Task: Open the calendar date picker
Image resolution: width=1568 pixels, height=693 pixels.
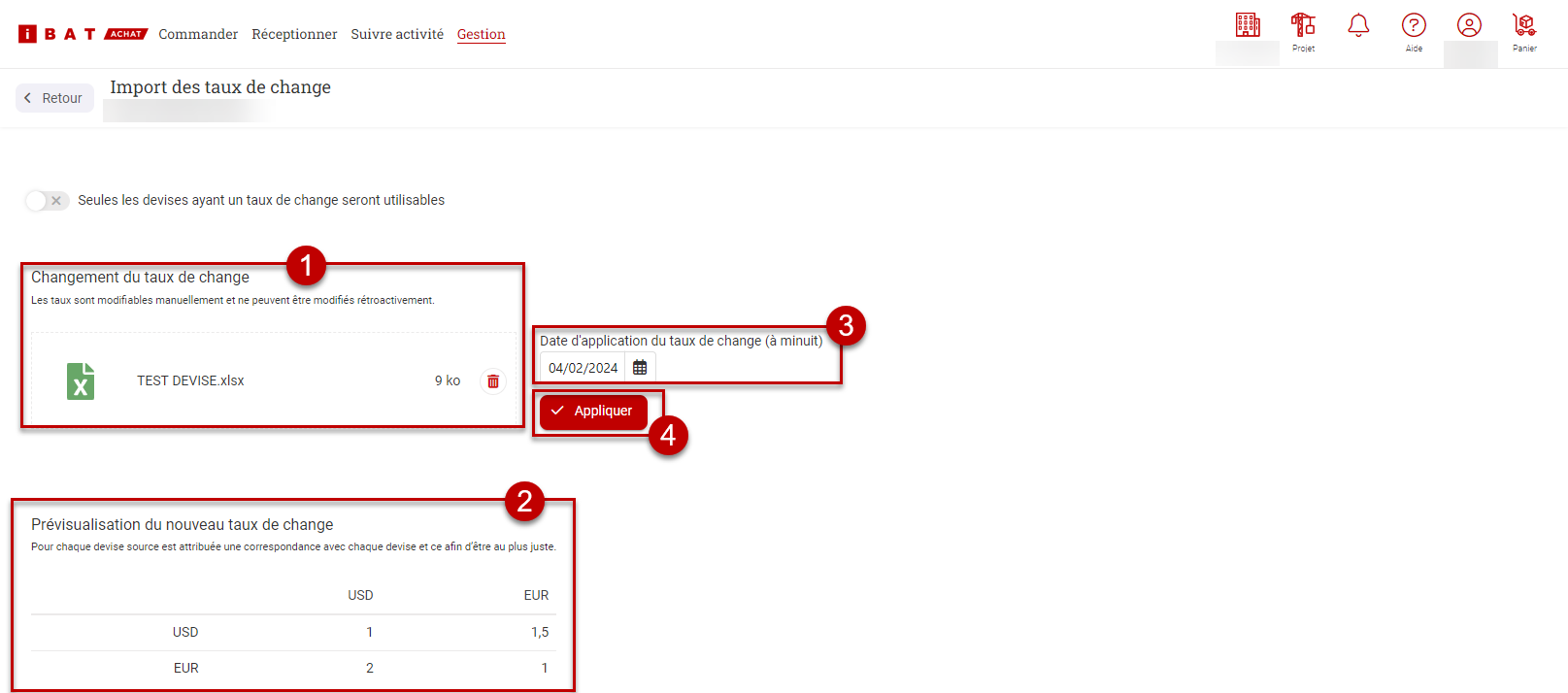Action: pos(640,368)
